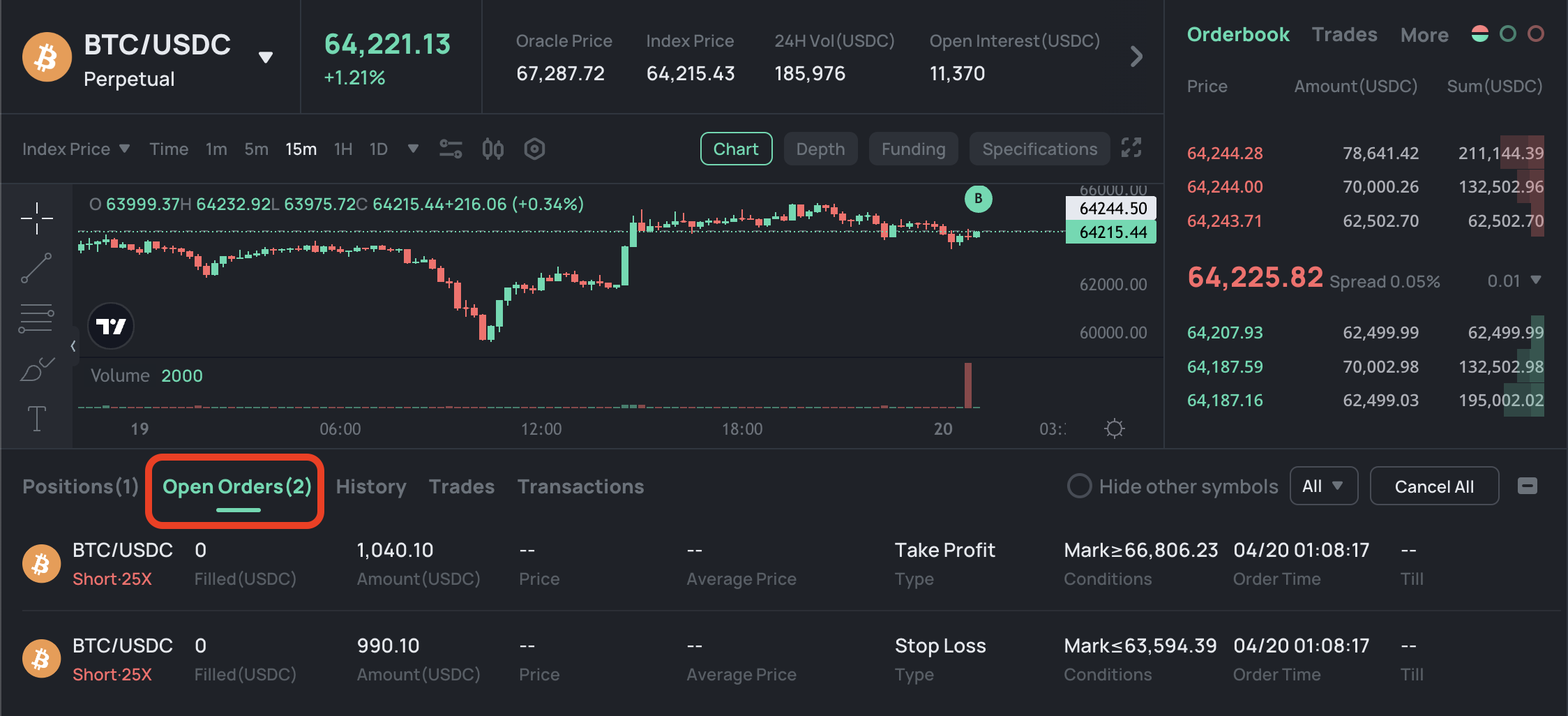Expand the BTC/USDC pair selector

pos(266,57)
